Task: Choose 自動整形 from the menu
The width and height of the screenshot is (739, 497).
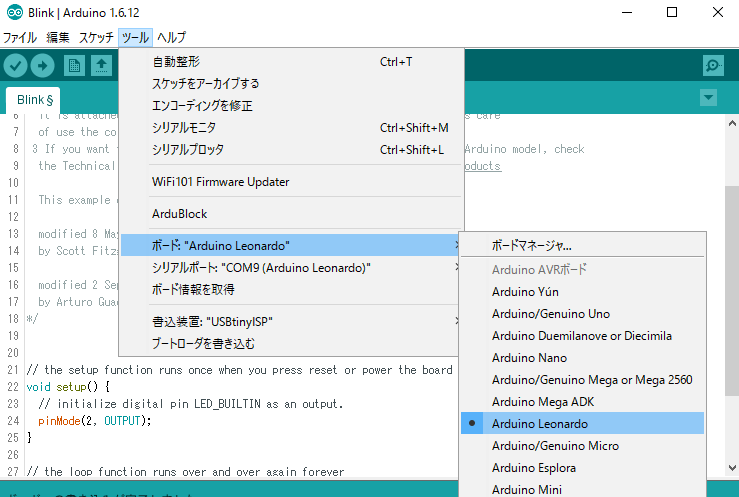Action: (x=290, y=62)
